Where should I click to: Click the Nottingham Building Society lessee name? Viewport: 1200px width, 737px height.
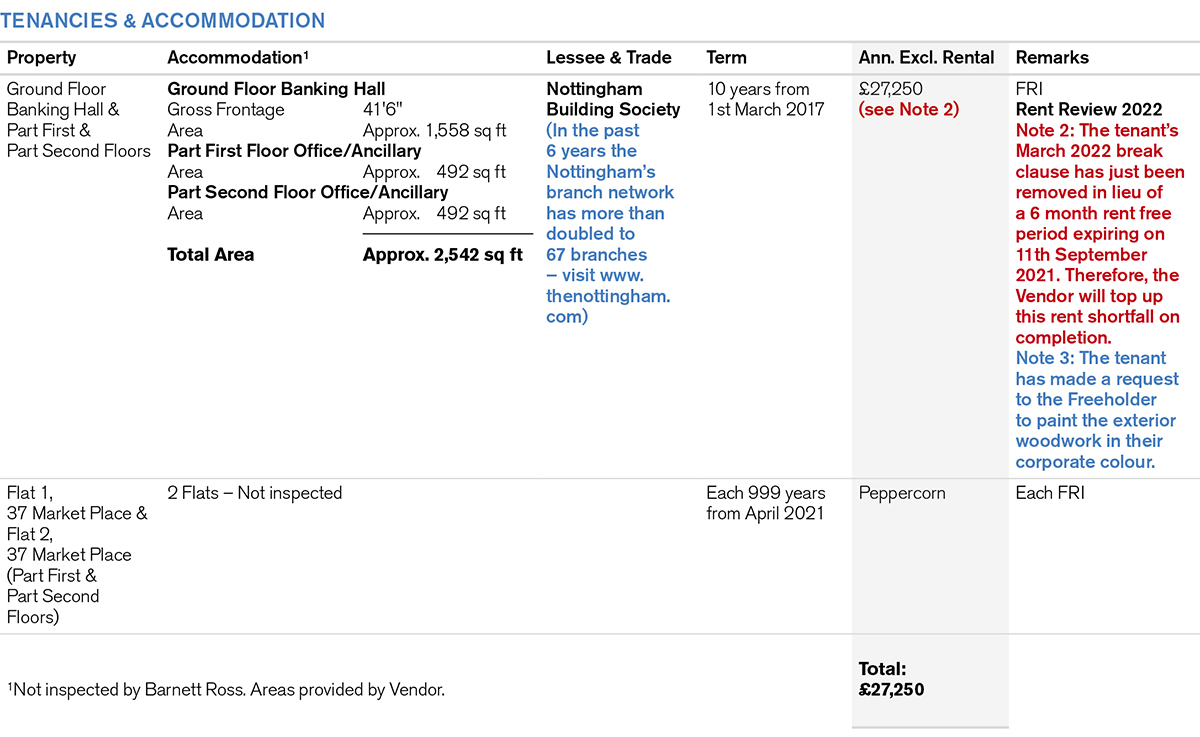point(612,99)
